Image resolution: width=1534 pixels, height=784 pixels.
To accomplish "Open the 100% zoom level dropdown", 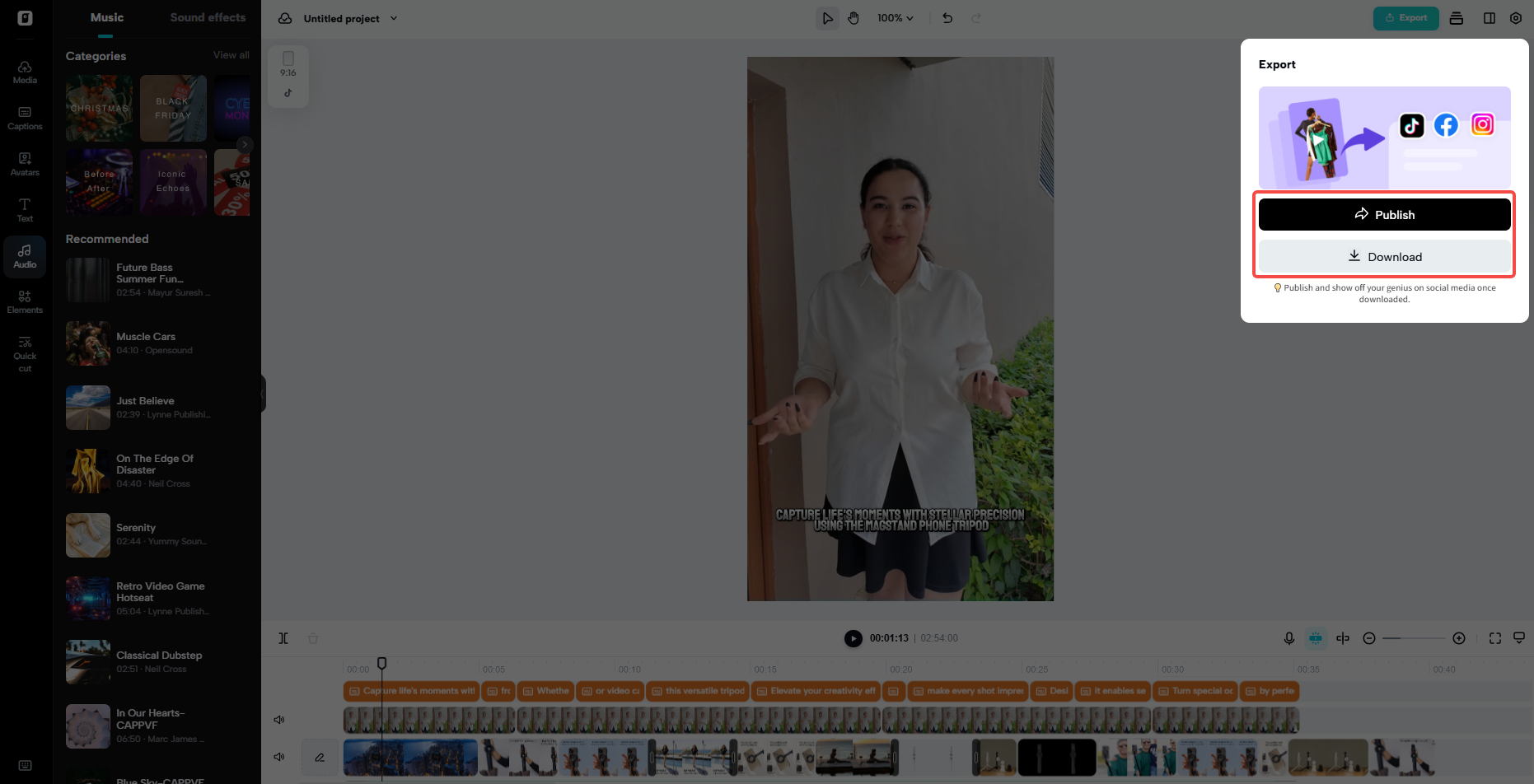I will click(895, 17).
